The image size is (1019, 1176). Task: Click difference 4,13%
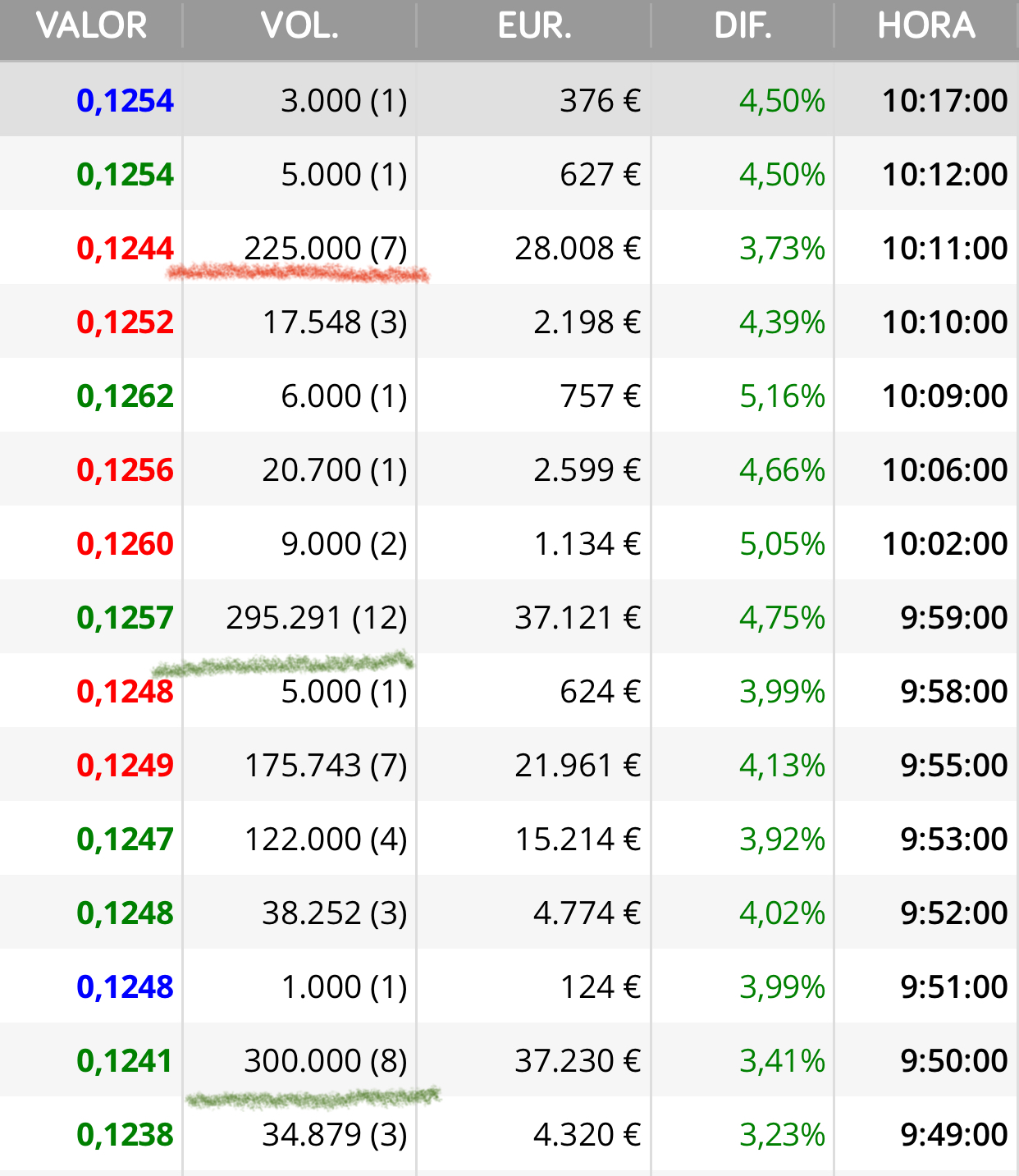(x=782, y=766)
